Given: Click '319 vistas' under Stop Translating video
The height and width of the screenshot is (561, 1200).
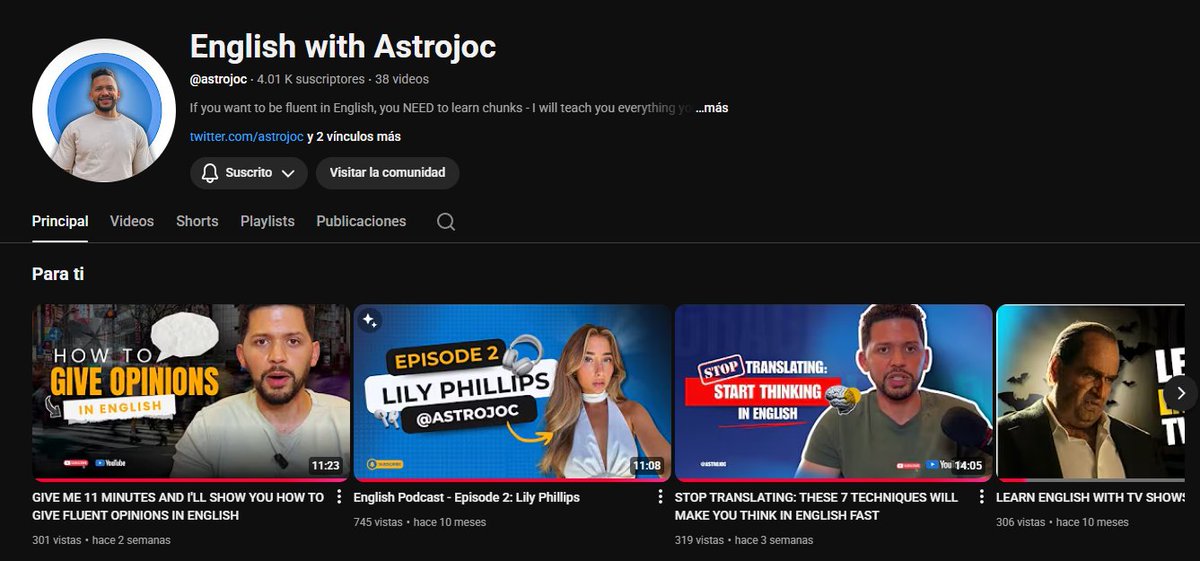Looking at the screenshot, I should 700,540.
